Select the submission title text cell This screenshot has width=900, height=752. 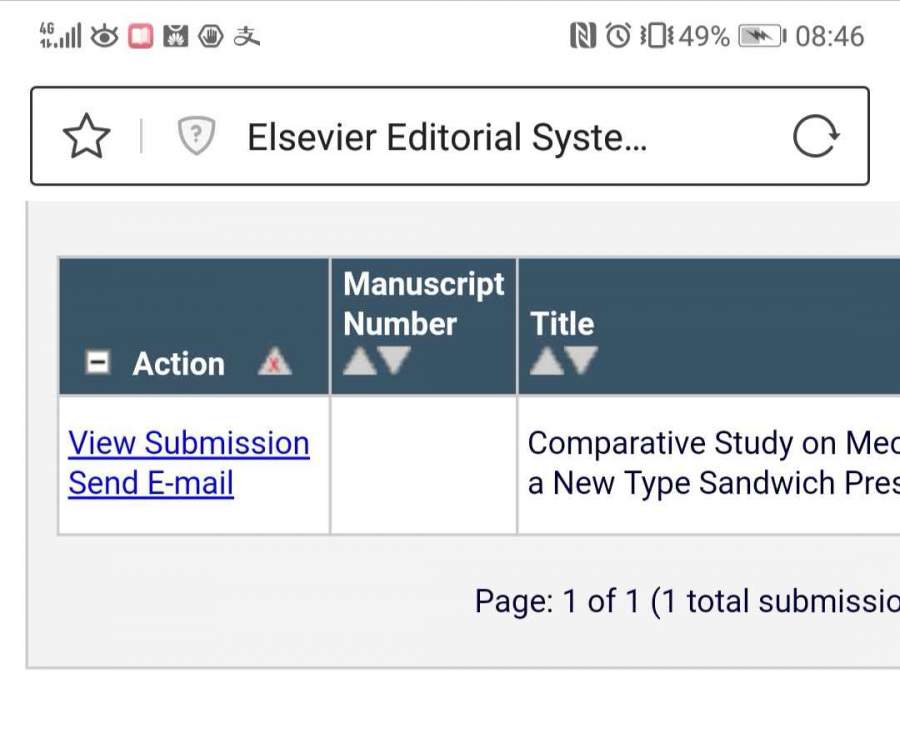point(712,463)
